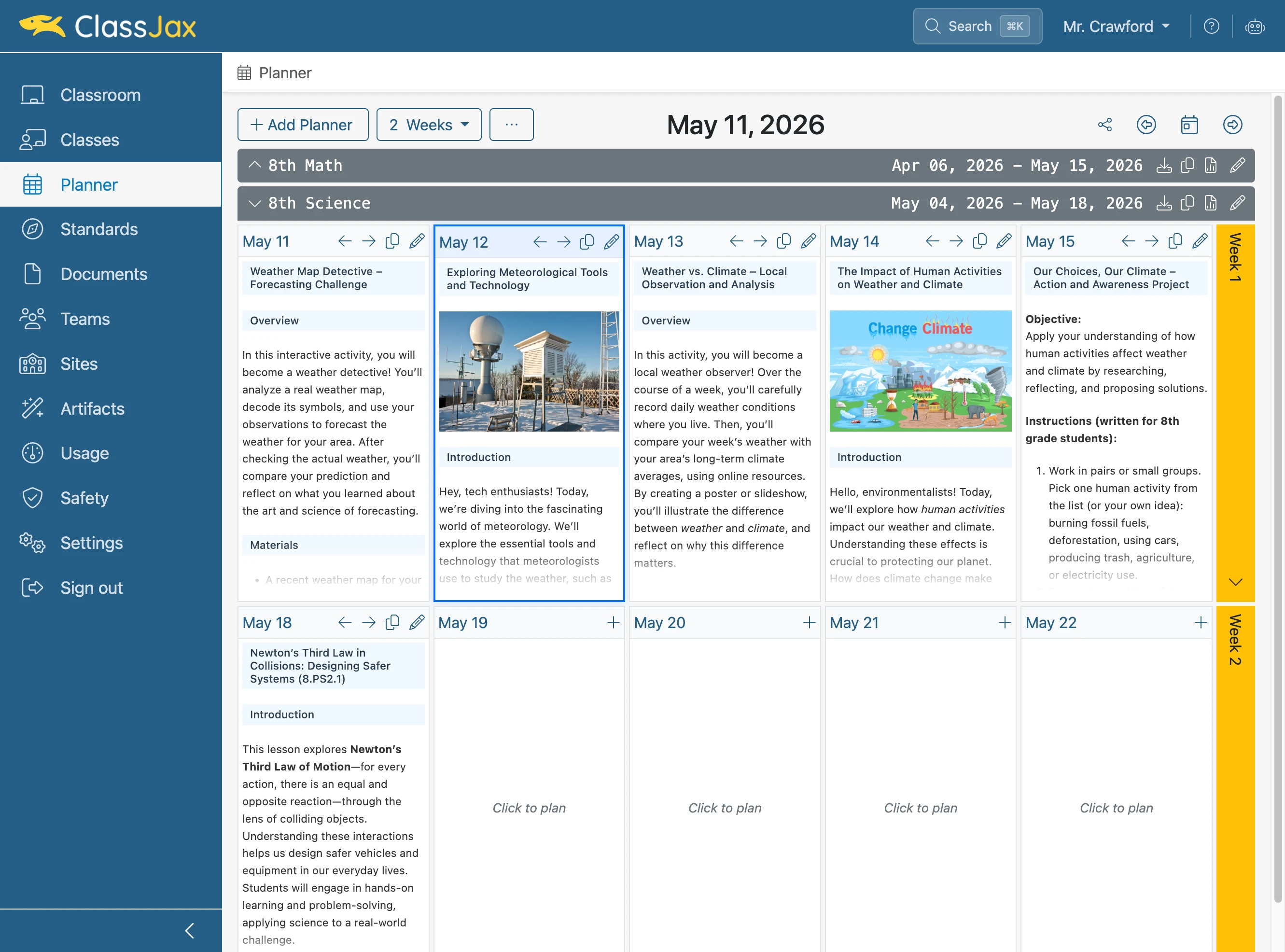Click the ClassJax logo
1285x952 pixels.
(x=108, y=26)
